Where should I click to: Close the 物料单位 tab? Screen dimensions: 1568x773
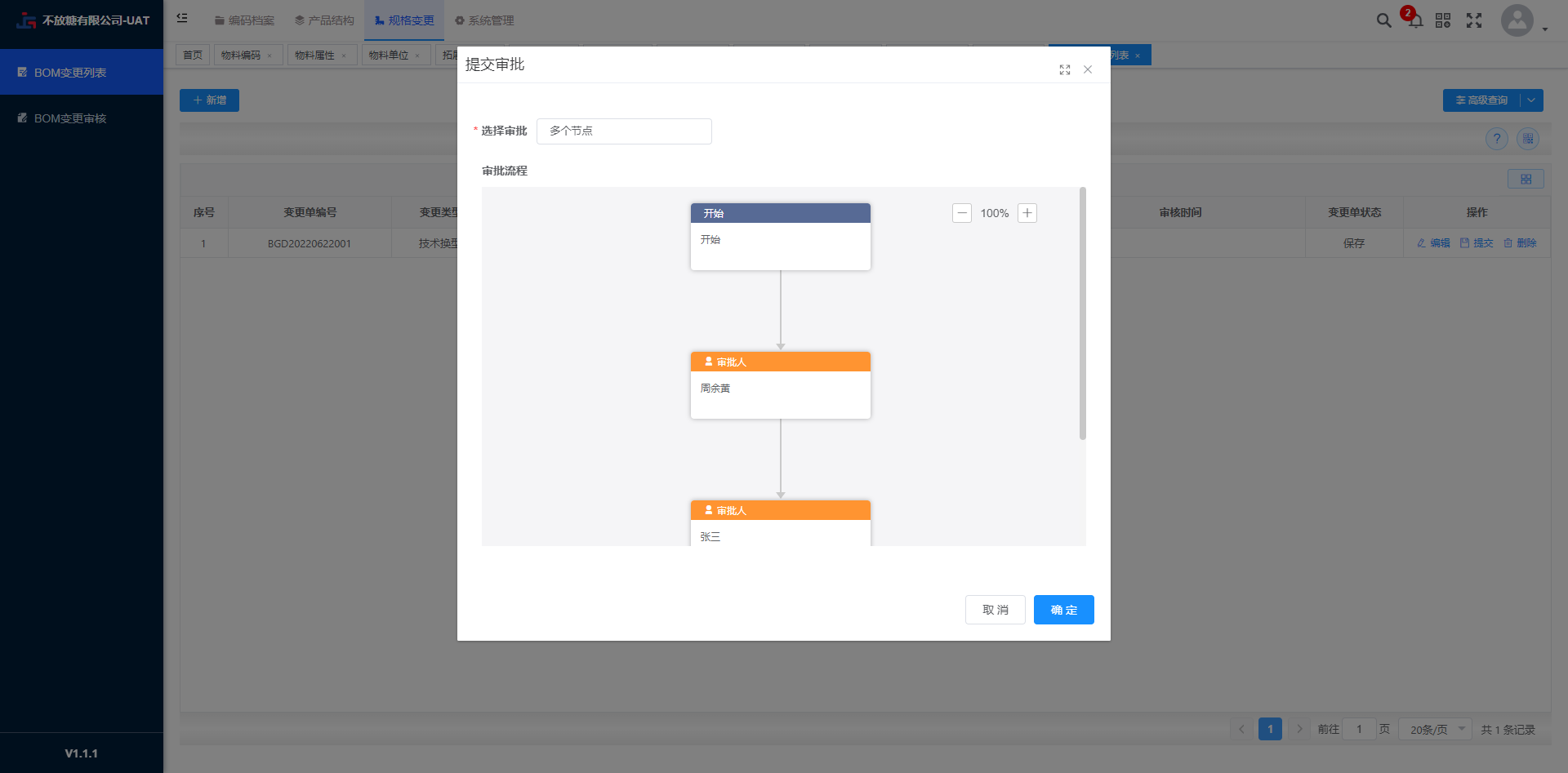417,56
